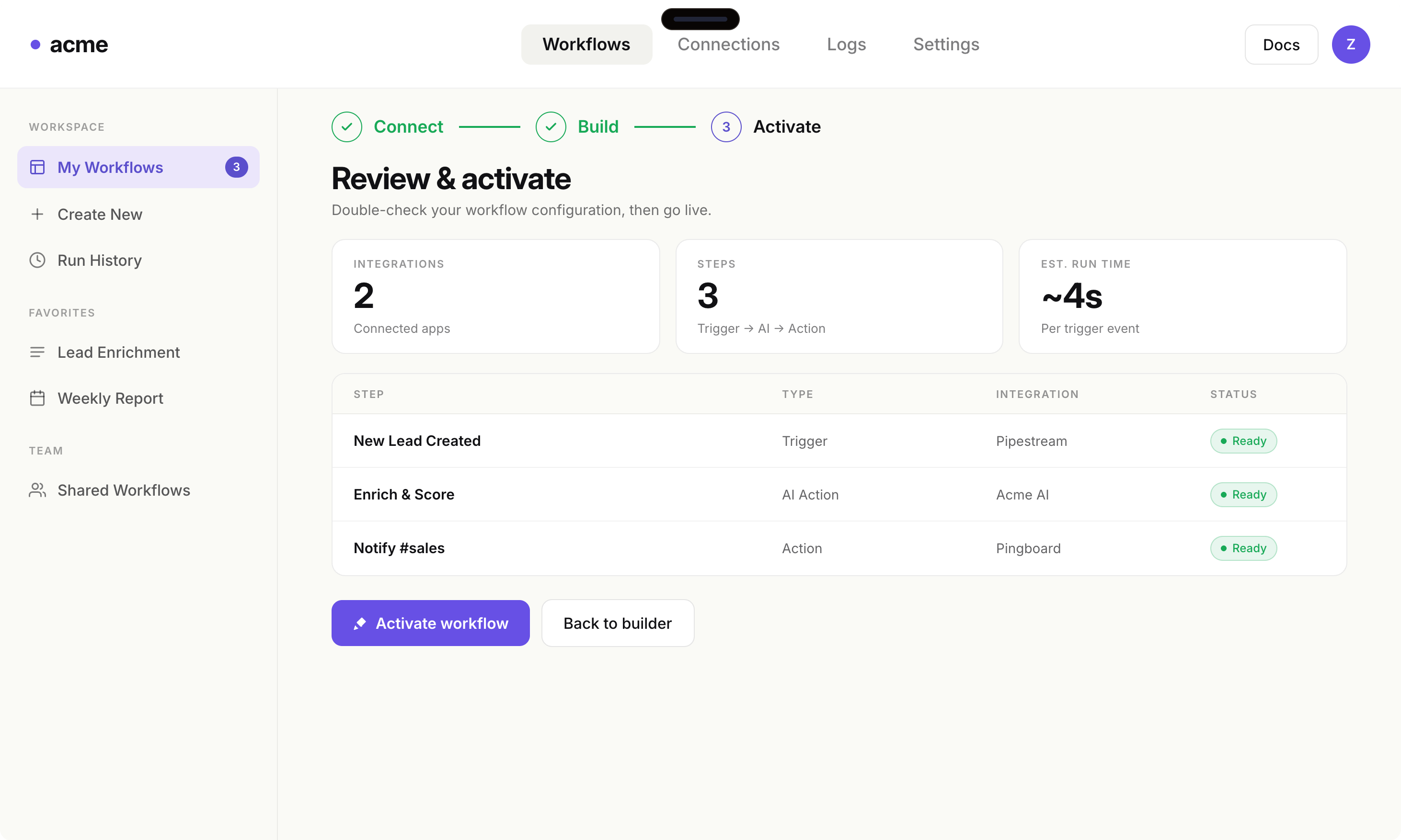Image resolution: width=1401 pixels, height=840 pixels.
Task: Click the Action type cell for Notify #sales
Action: point(801,548)
